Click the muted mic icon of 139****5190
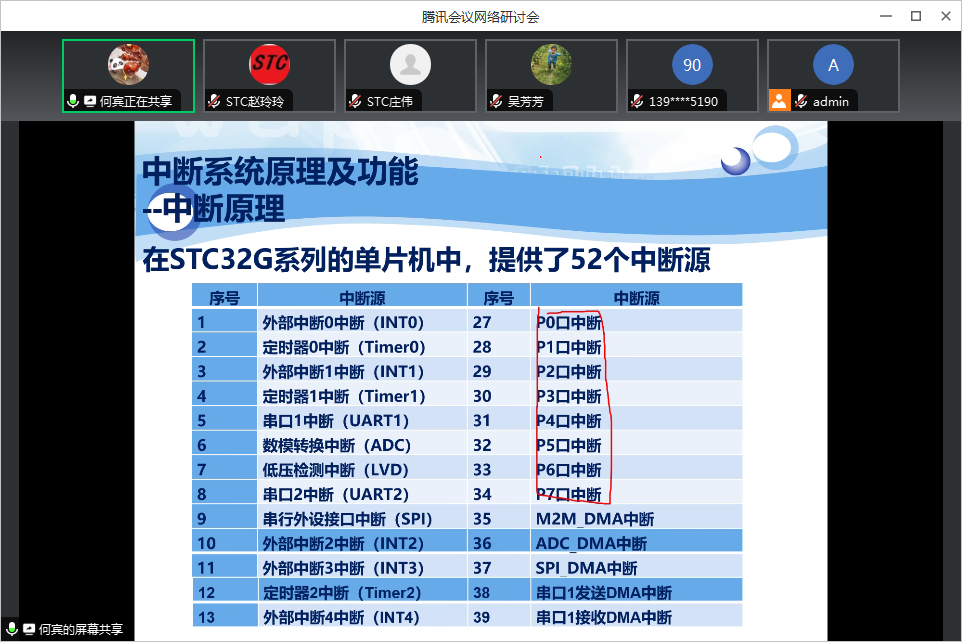Viewport: 962px width, 642px height. pyautogui.click(x=637, y=101)
